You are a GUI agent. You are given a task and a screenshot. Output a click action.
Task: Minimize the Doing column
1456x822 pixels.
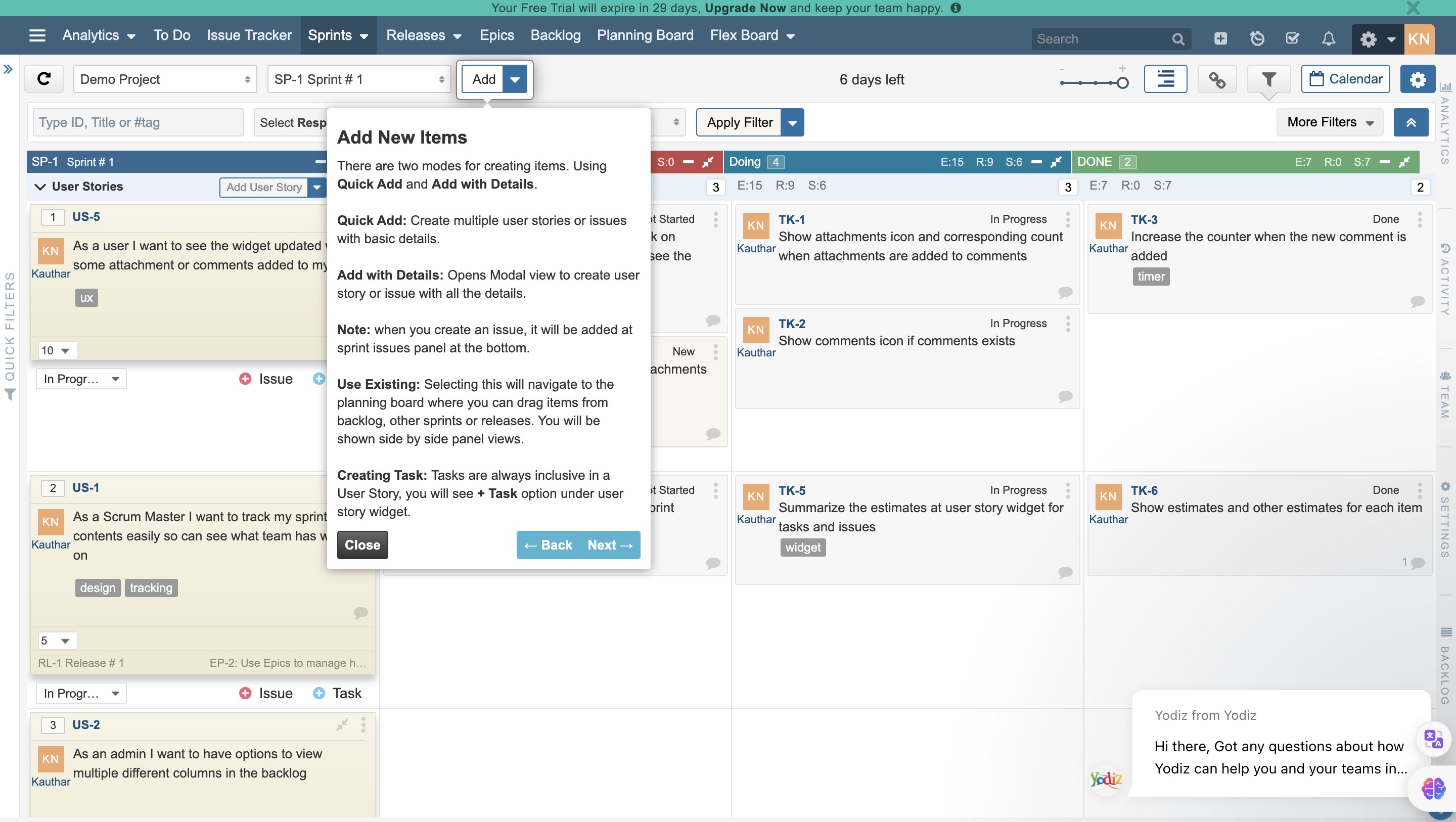tap(1036, 162)
